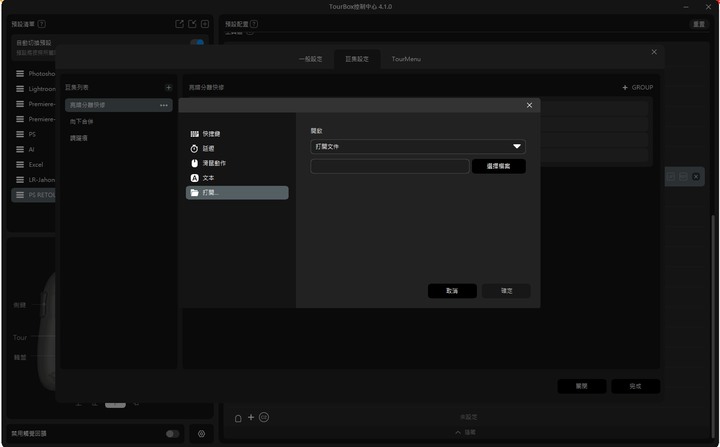Select the AI preset

34,149
